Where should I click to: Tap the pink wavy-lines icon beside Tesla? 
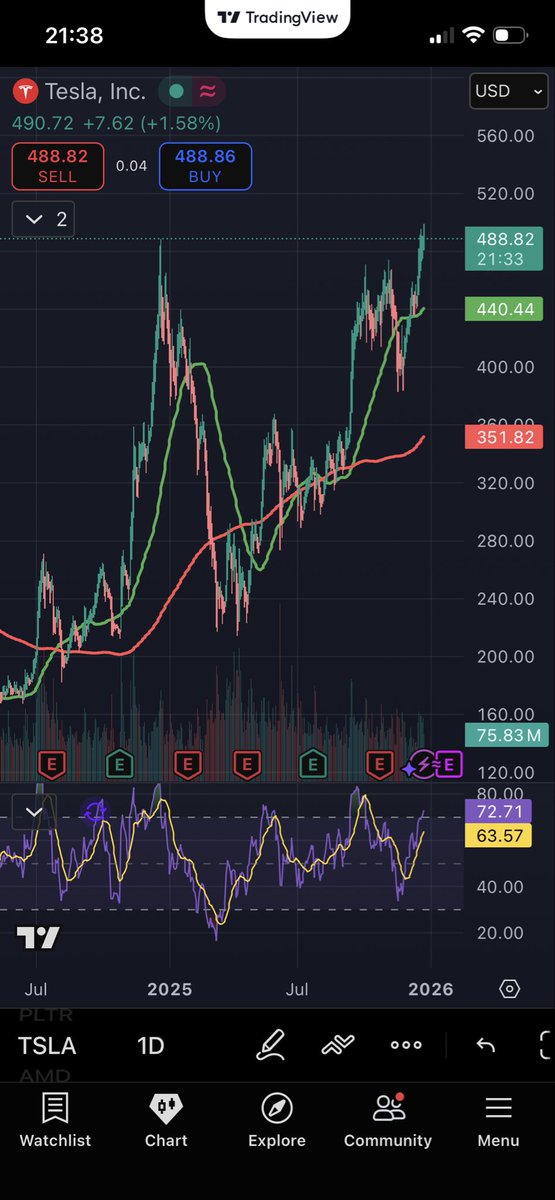click(x=208, y=91)
